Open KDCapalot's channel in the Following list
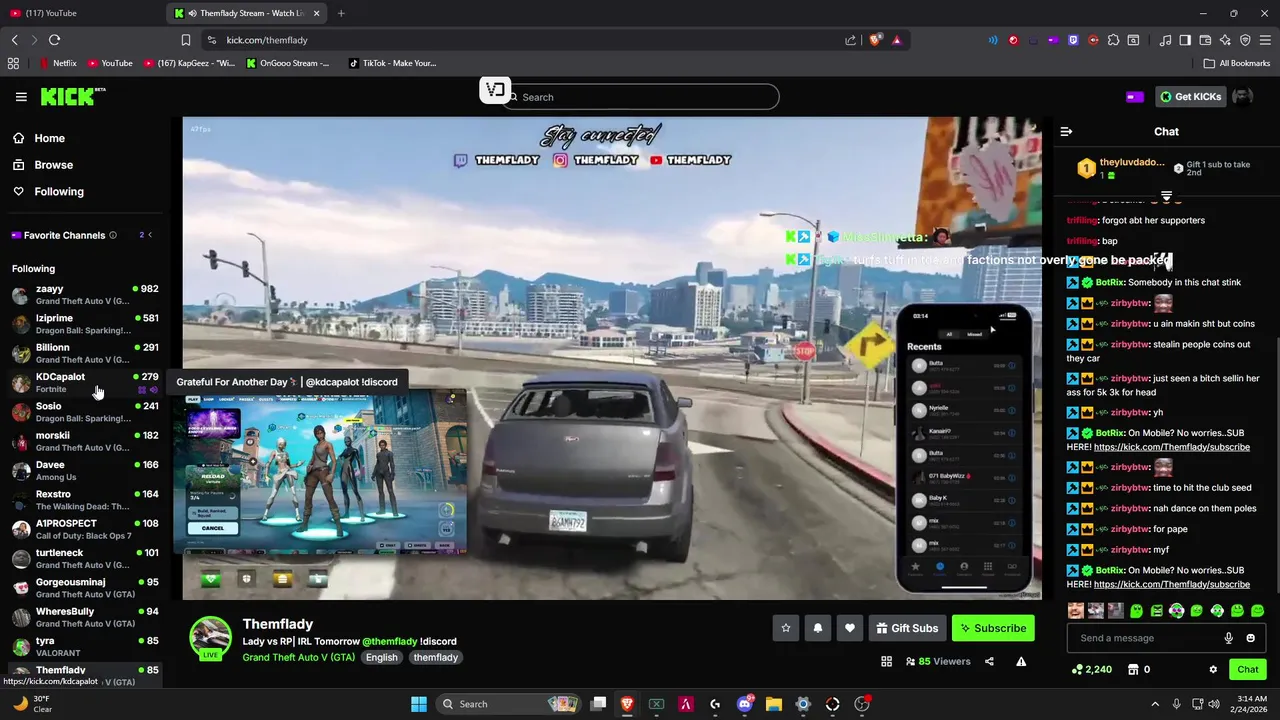This screenshot has width=1280, height=720. tap(84, 383)
